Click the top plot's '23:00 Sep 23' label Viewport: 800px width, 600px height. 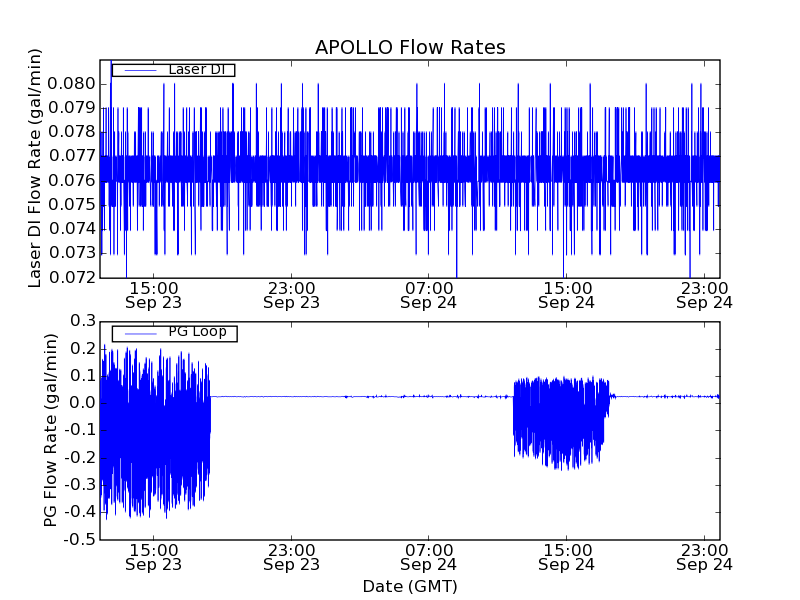click(x=291, y=295)
